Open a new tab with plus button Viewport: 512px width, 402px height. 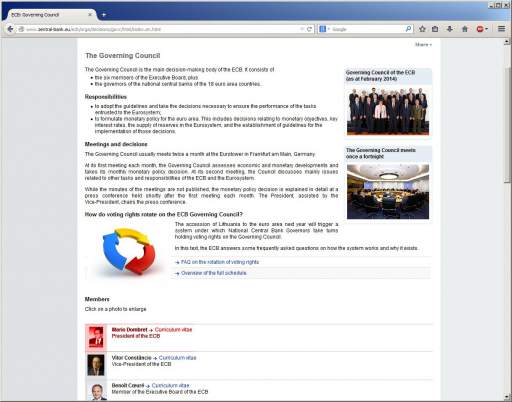pos(104,15)
